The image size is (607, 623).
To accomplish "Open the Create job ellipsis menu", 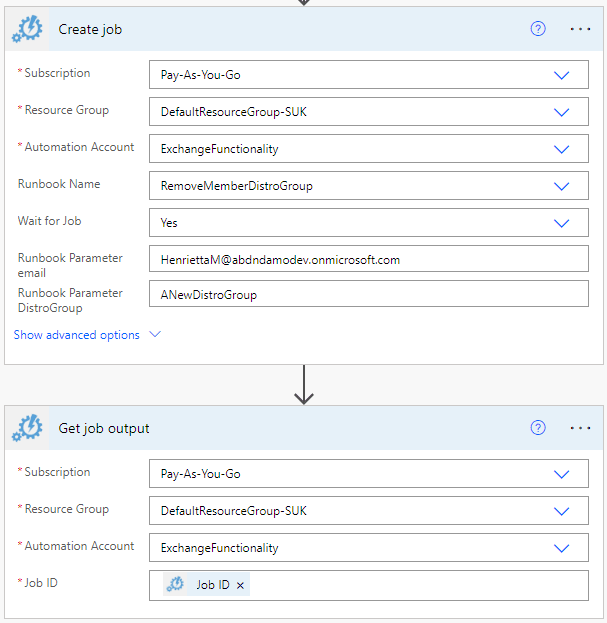I will [580, 29].
